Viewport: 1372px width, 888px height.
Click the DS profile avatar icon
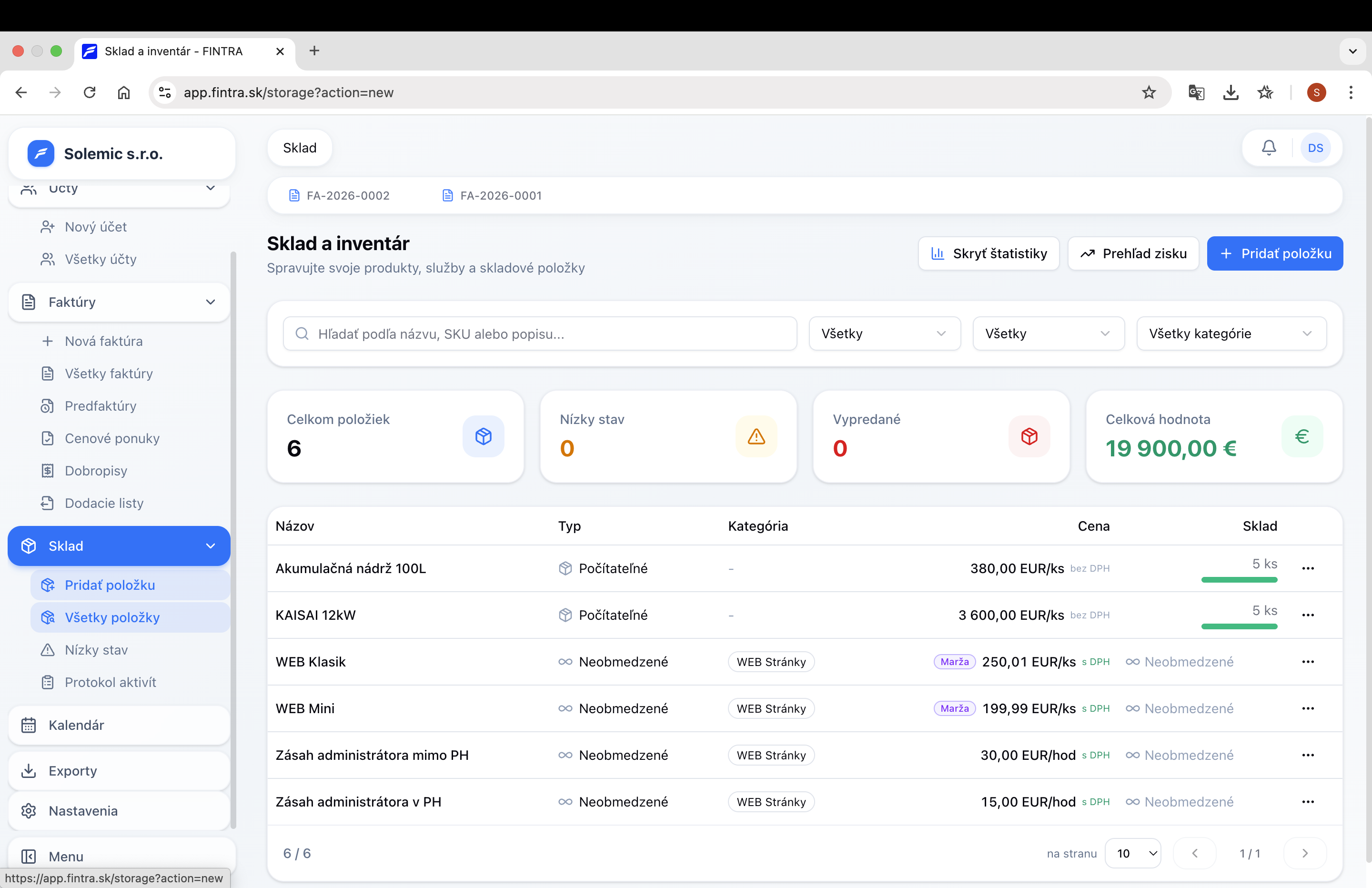pos(1316,148)
